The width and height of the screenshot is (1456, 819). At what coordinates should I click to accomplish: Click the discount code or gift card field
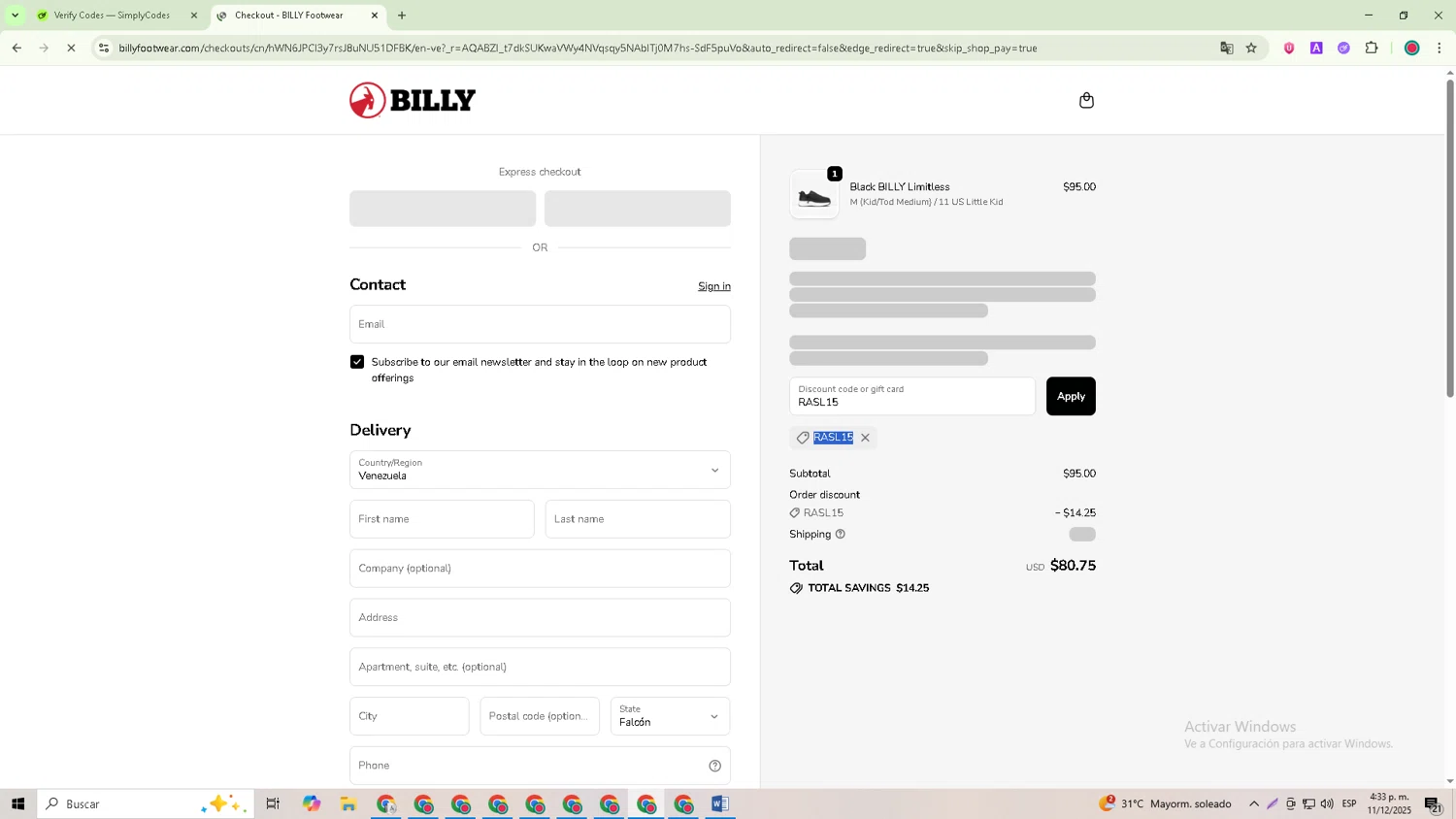point(912,396)
